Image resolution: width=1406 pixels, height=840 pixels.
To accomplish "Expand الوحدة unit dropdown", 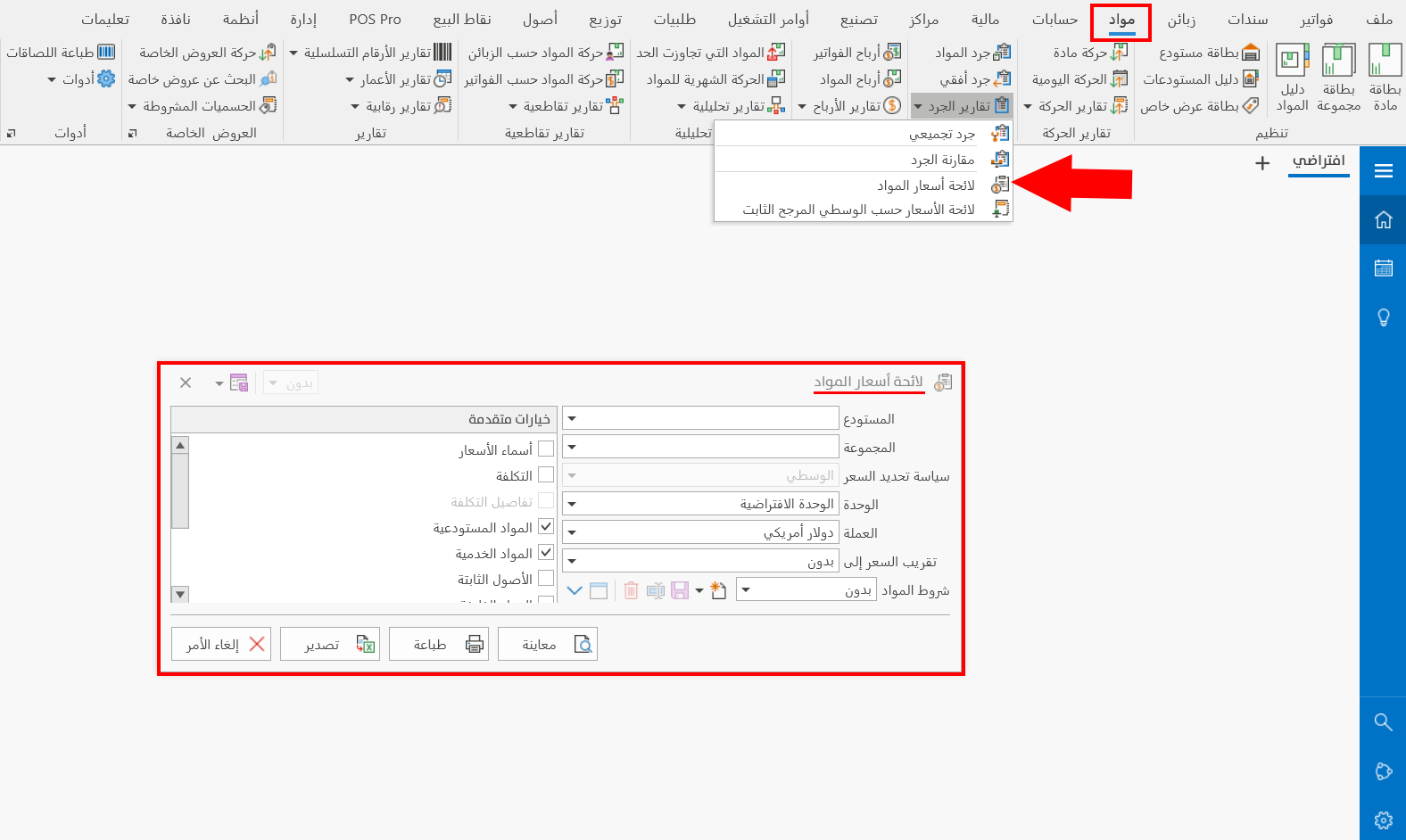I will pos(572,504).
